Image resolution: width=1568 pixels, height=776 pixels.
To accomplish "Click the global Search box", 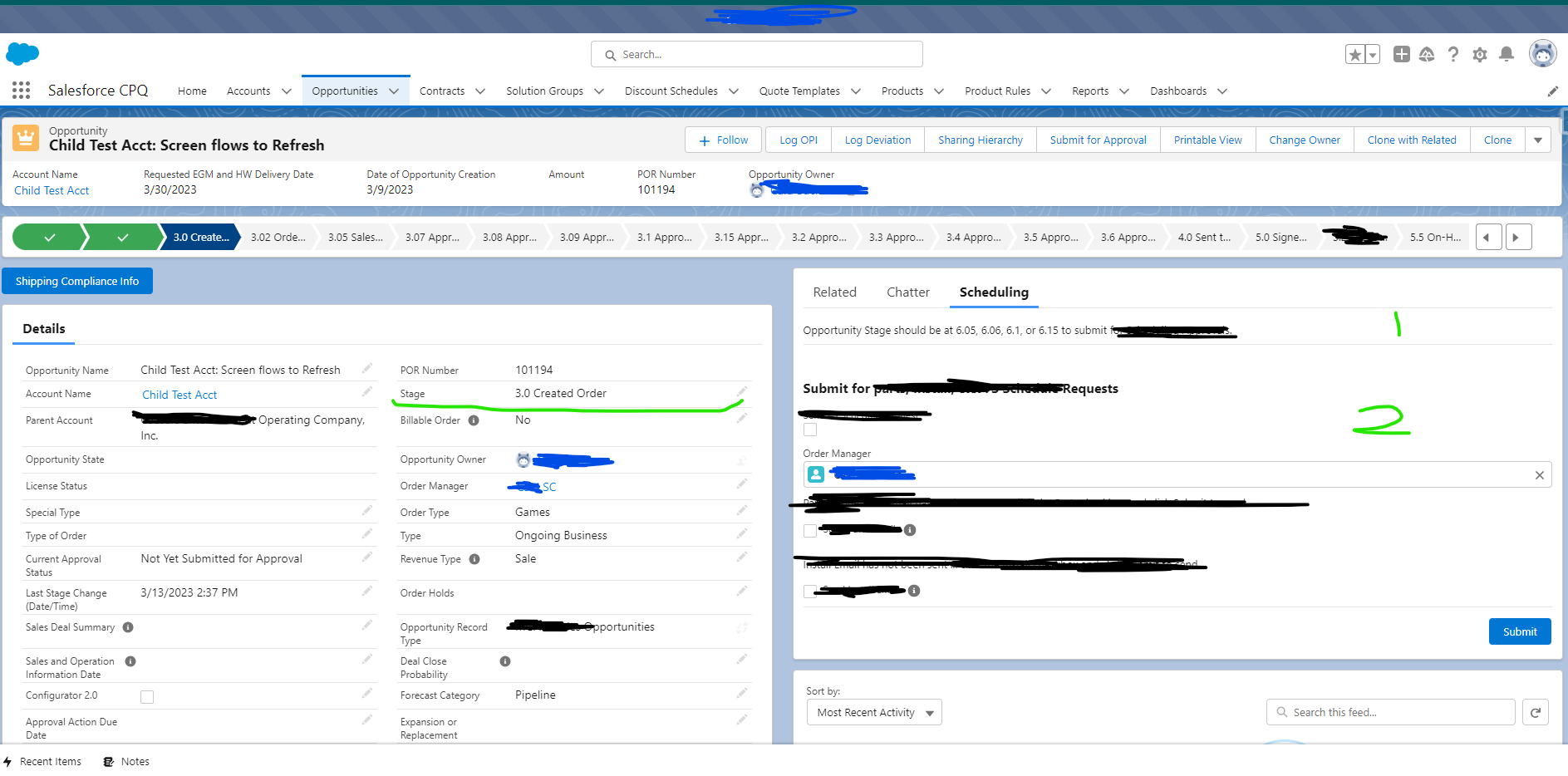I will 756,54.
